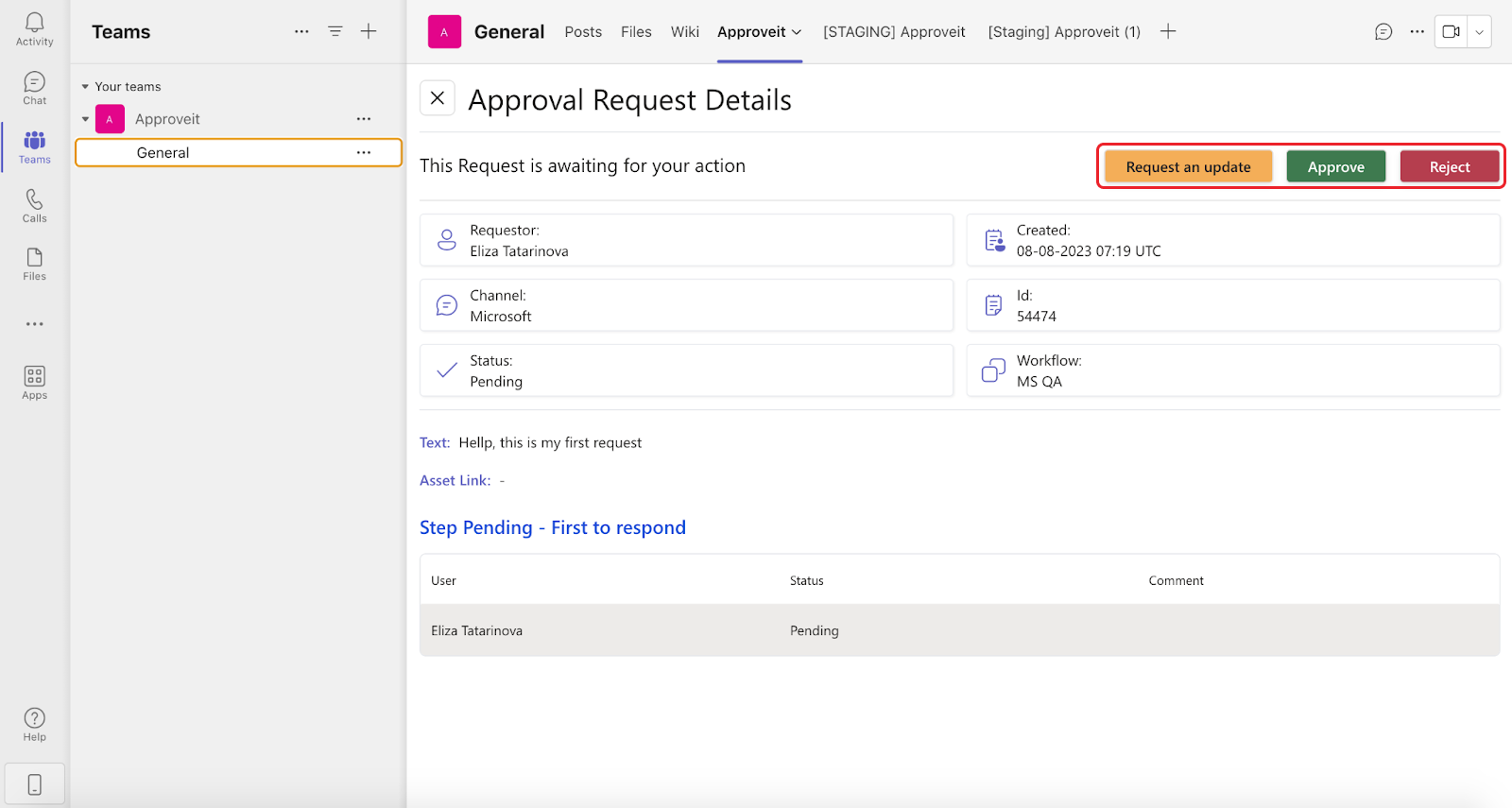Open Approveit team more options
This screenshot has width=1512, height=808.
[x=364, y=119]
